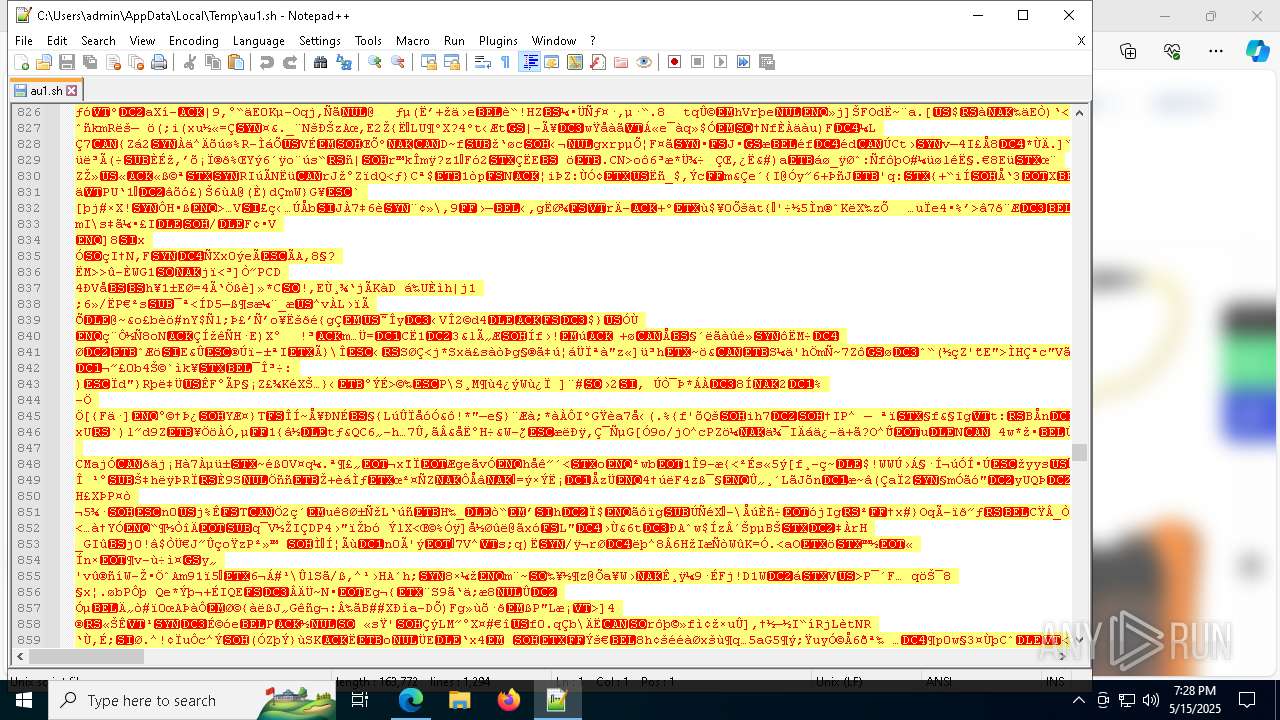
Task: Open the Settings menu
Action: [x=320, y=41]
